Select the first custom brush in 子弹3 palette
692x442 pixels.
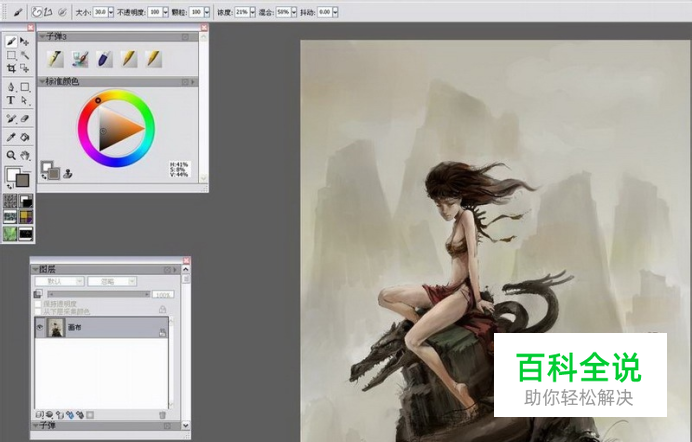pos(56,59)
